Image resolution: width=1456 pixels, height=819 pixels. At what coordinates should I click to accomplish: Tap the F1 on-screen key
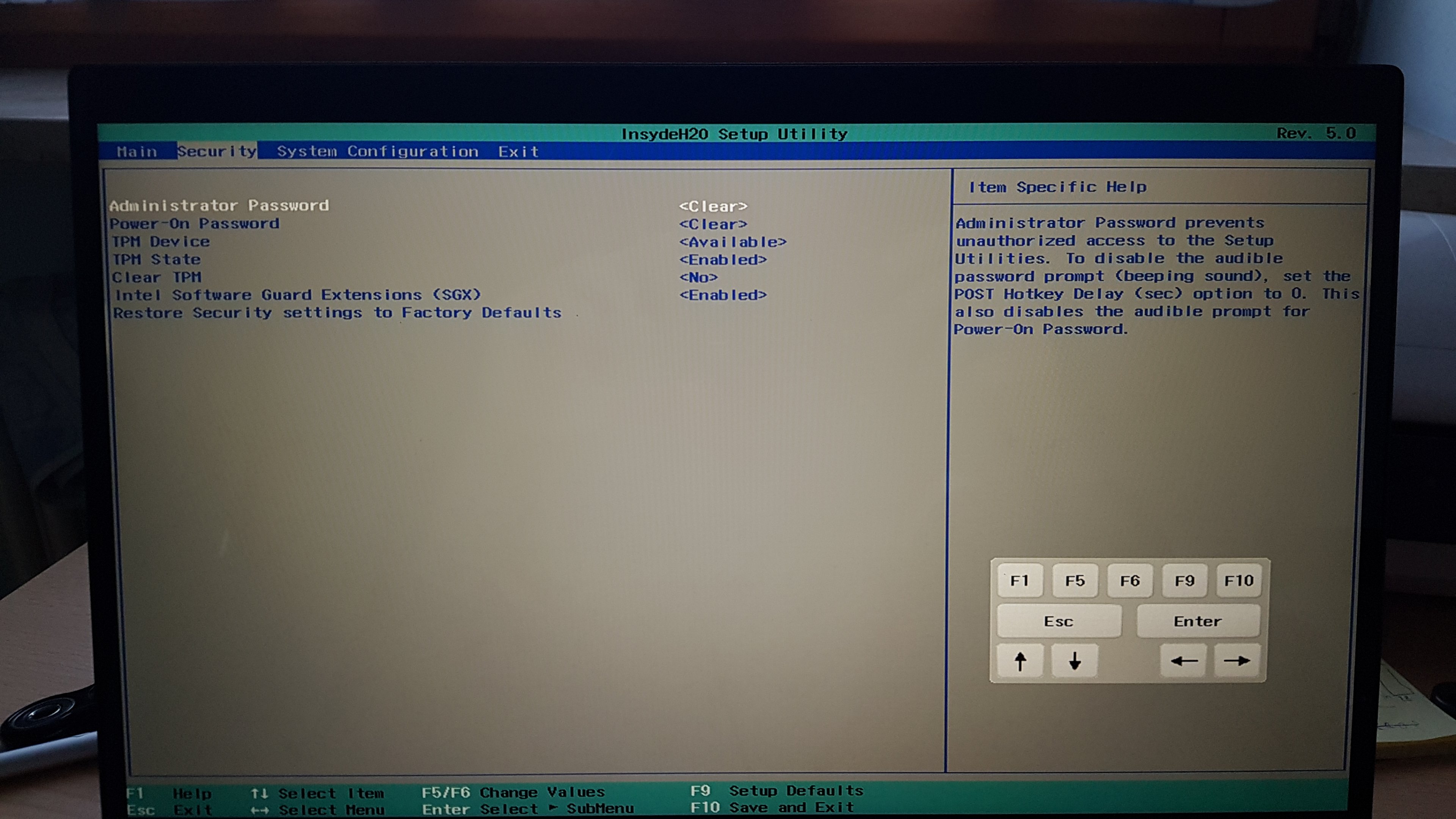[x=1020, y=581]
